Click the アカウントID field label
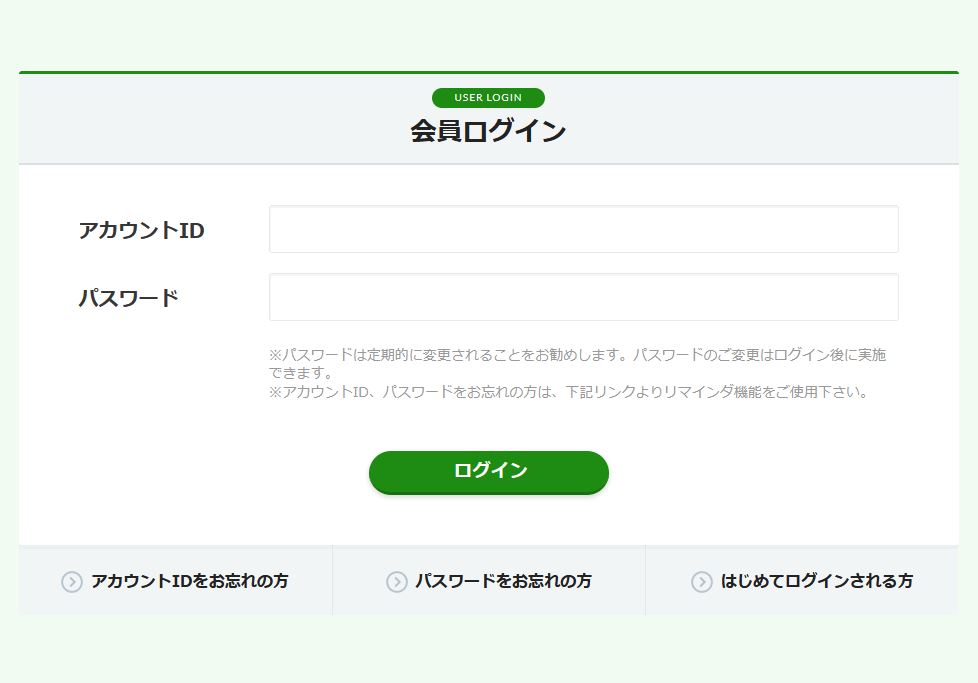Image resolution: width=978 pixels, height=683 pixels. [142, 230]
